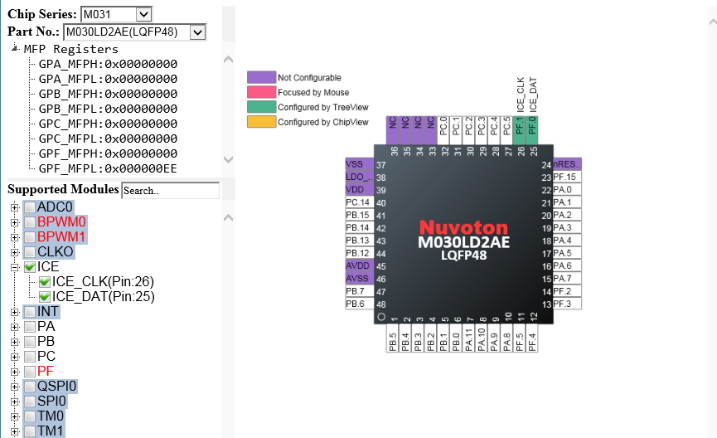
Task: Select pin PA.3 on right side
Action: (567, 227)
